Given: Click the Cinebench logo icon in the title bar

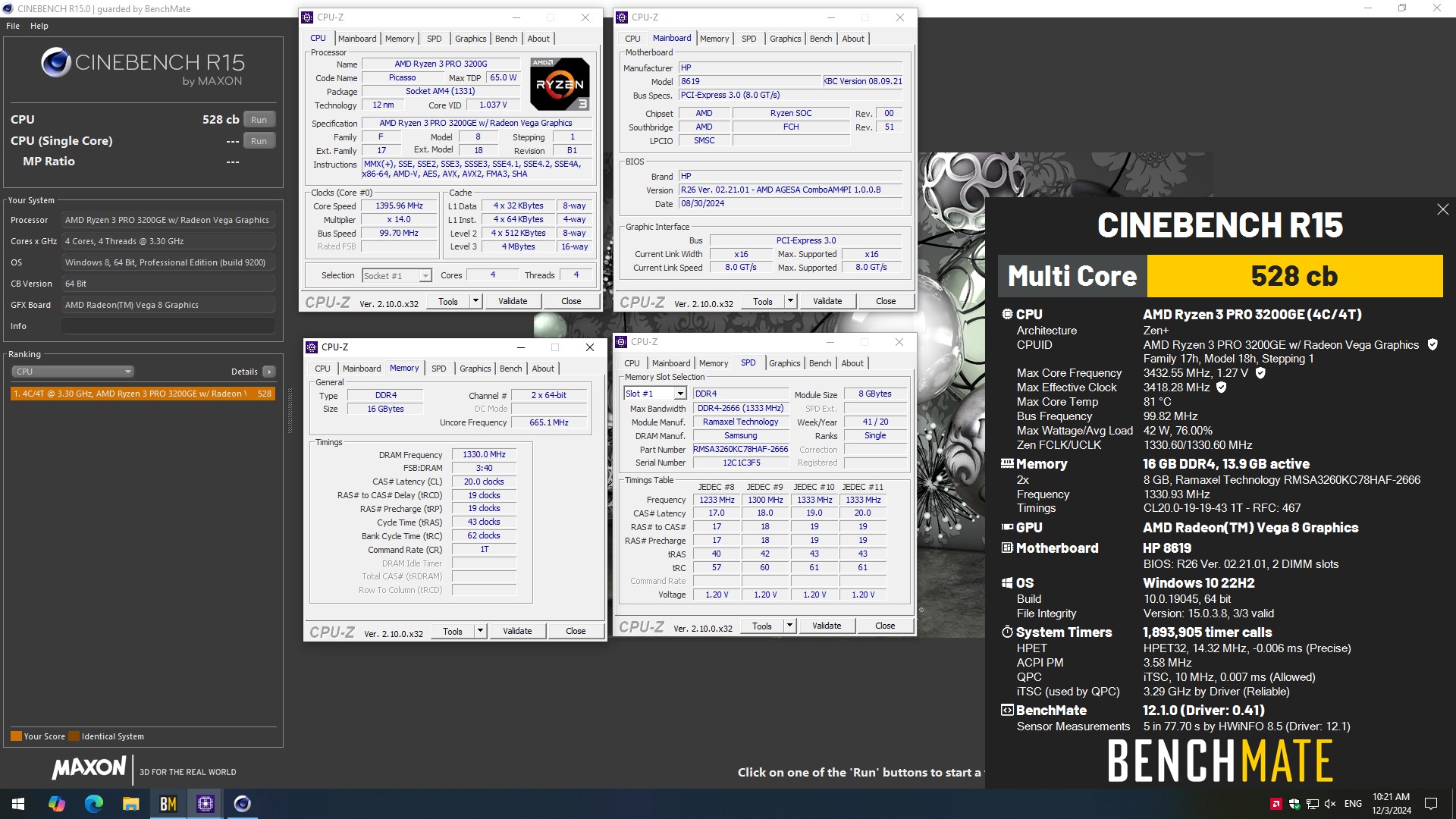Looking at the screenshot, I should (8, 8).
